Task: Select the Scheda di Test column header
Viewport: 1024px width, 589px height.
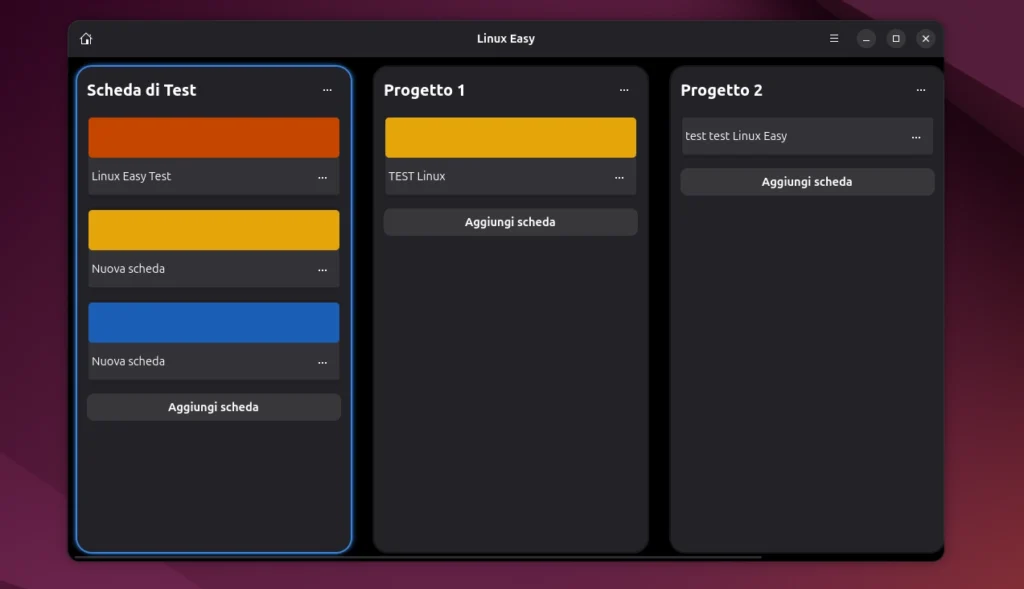Action: pos(143,90)
